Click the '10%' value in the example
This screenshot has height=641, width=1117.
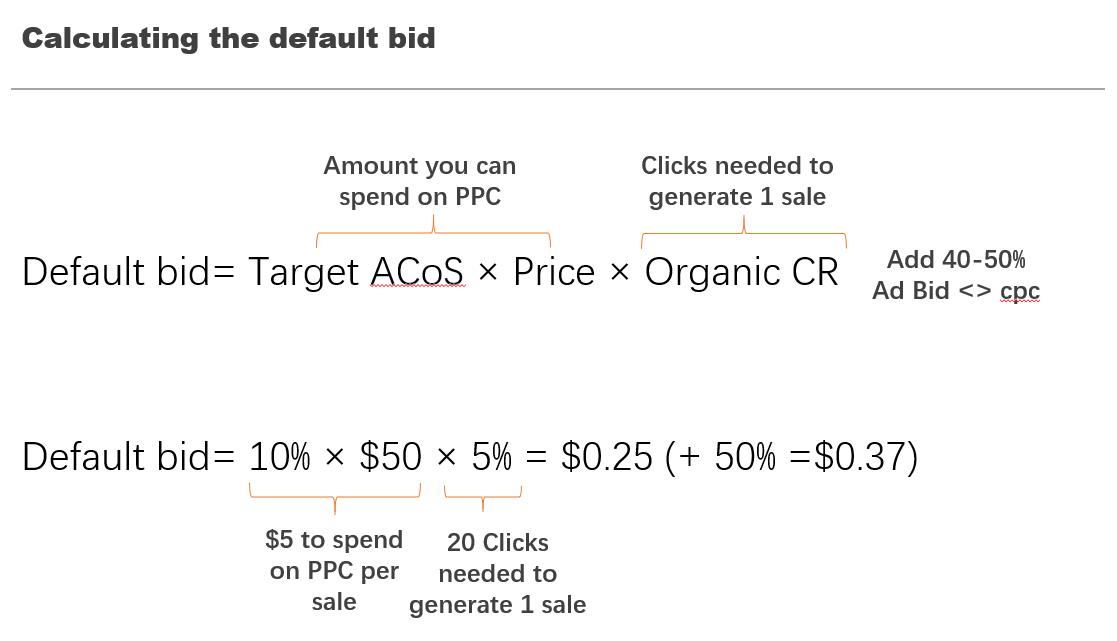(x=279, y=457)
